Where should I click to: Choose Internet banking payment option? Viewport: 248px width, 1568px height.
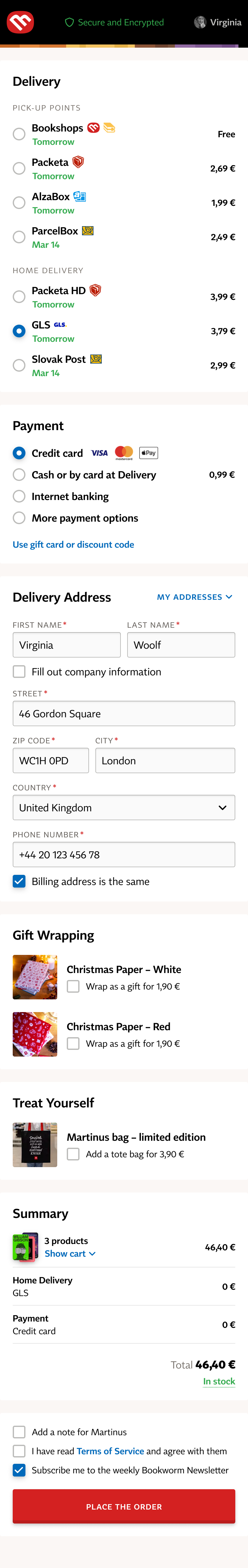[19, 496]
